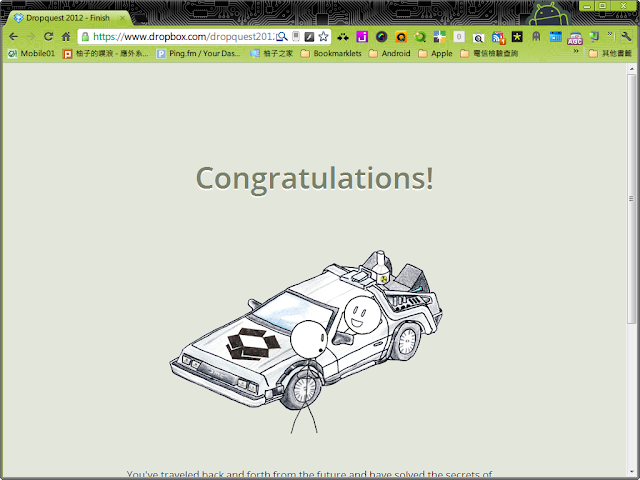Click the Congratulations! heading

click(x=315, y=178)
